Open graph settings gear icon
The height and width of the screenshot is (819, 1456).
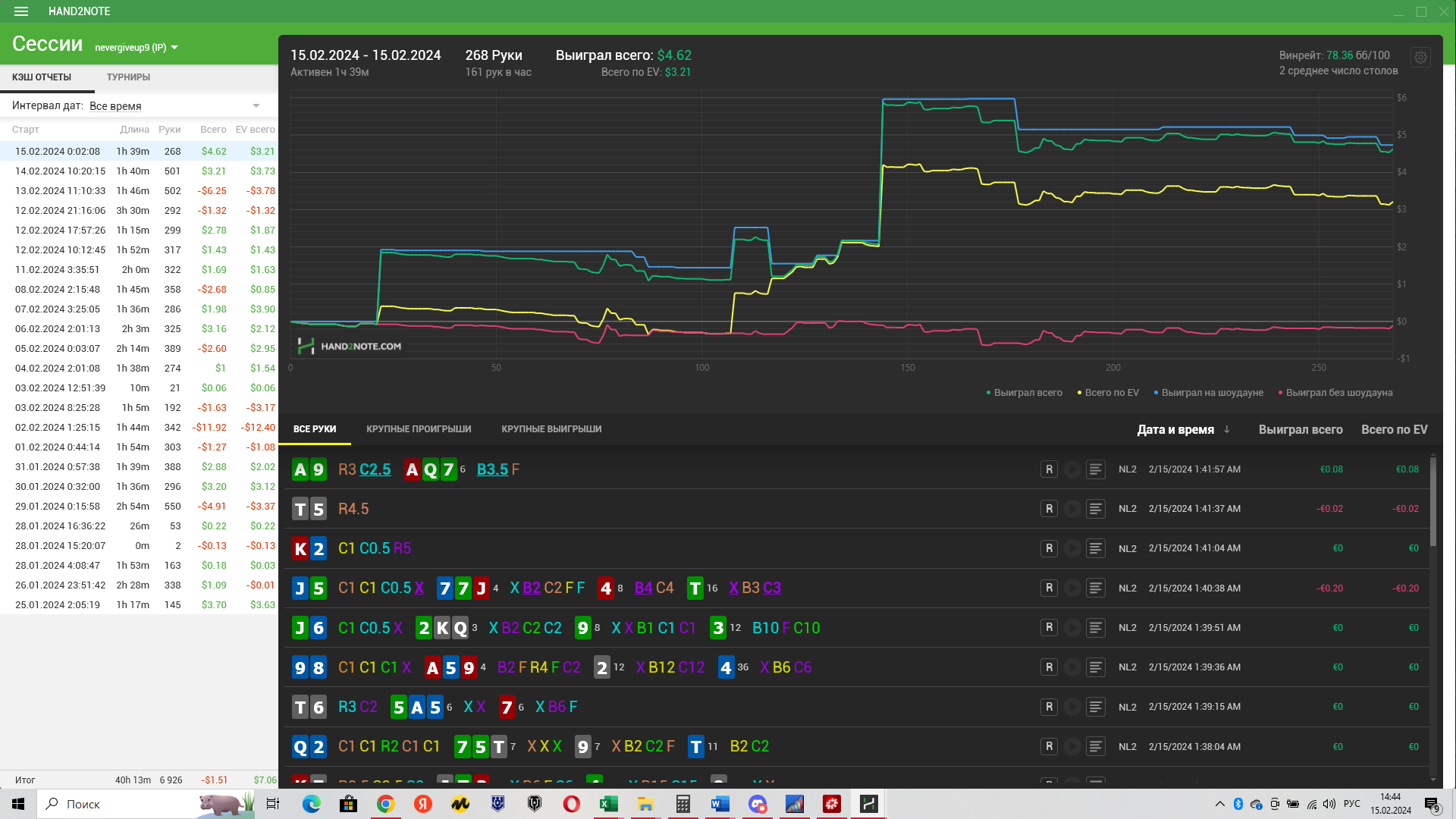tap(1420, 57)
